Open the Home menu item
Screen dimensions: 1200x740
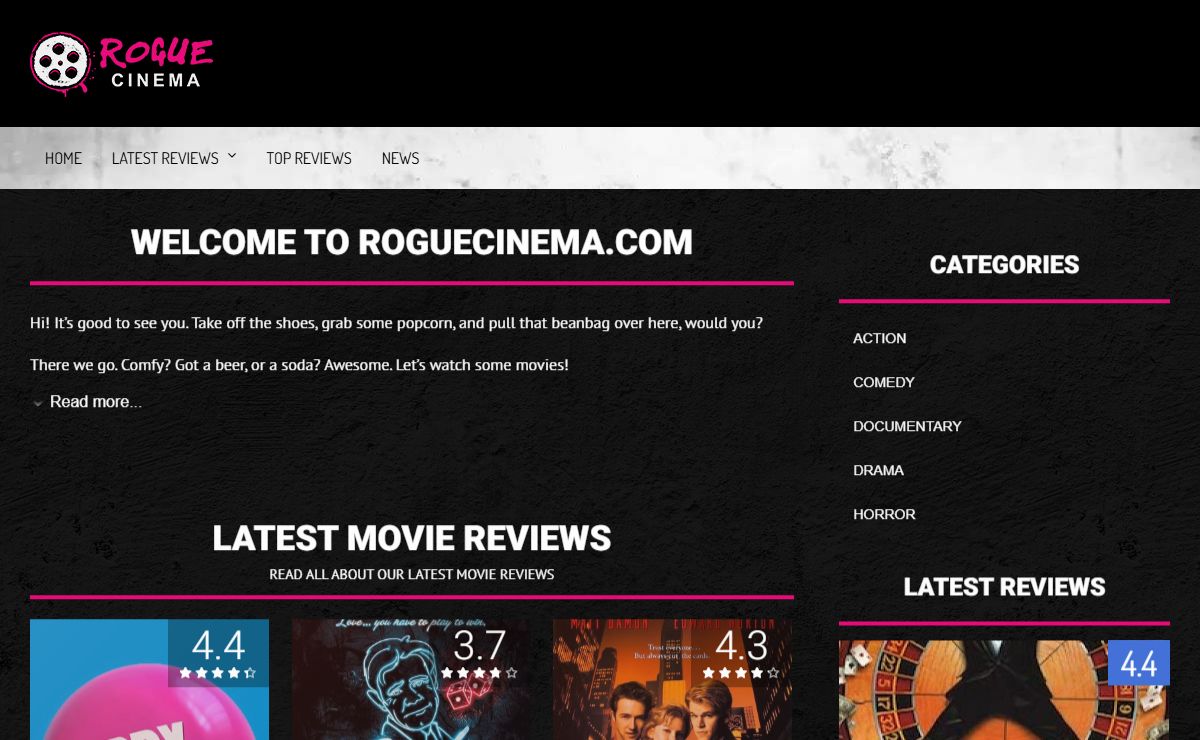click(x=63, y=158)
